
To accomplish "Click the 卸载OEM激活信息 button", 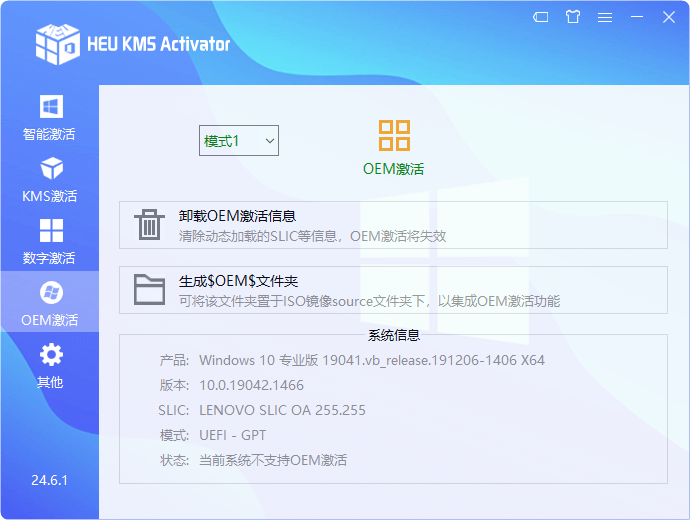I will (x=393, y=225).
